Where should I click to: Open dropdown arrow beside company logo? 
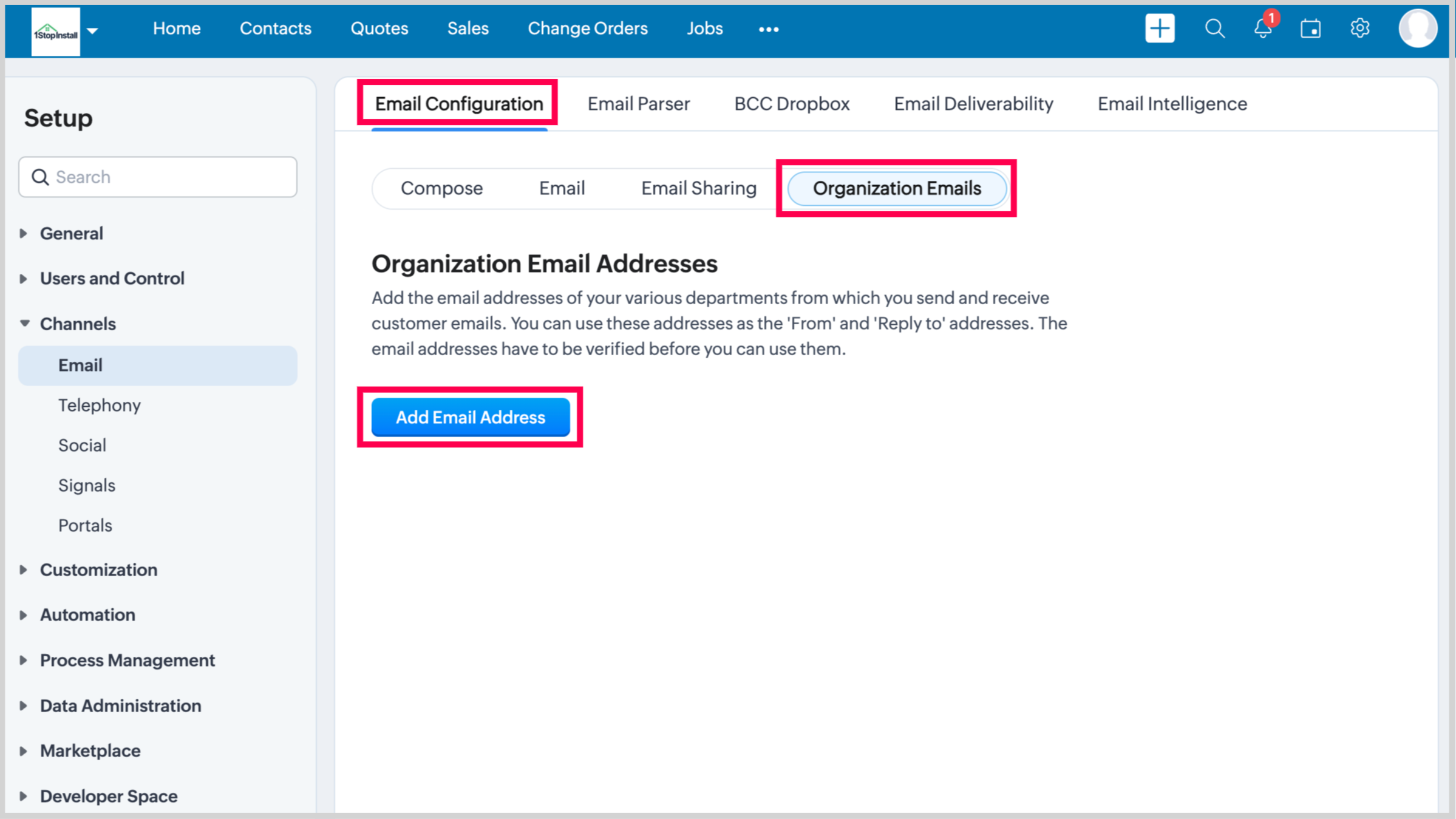(x=92, y=30)
